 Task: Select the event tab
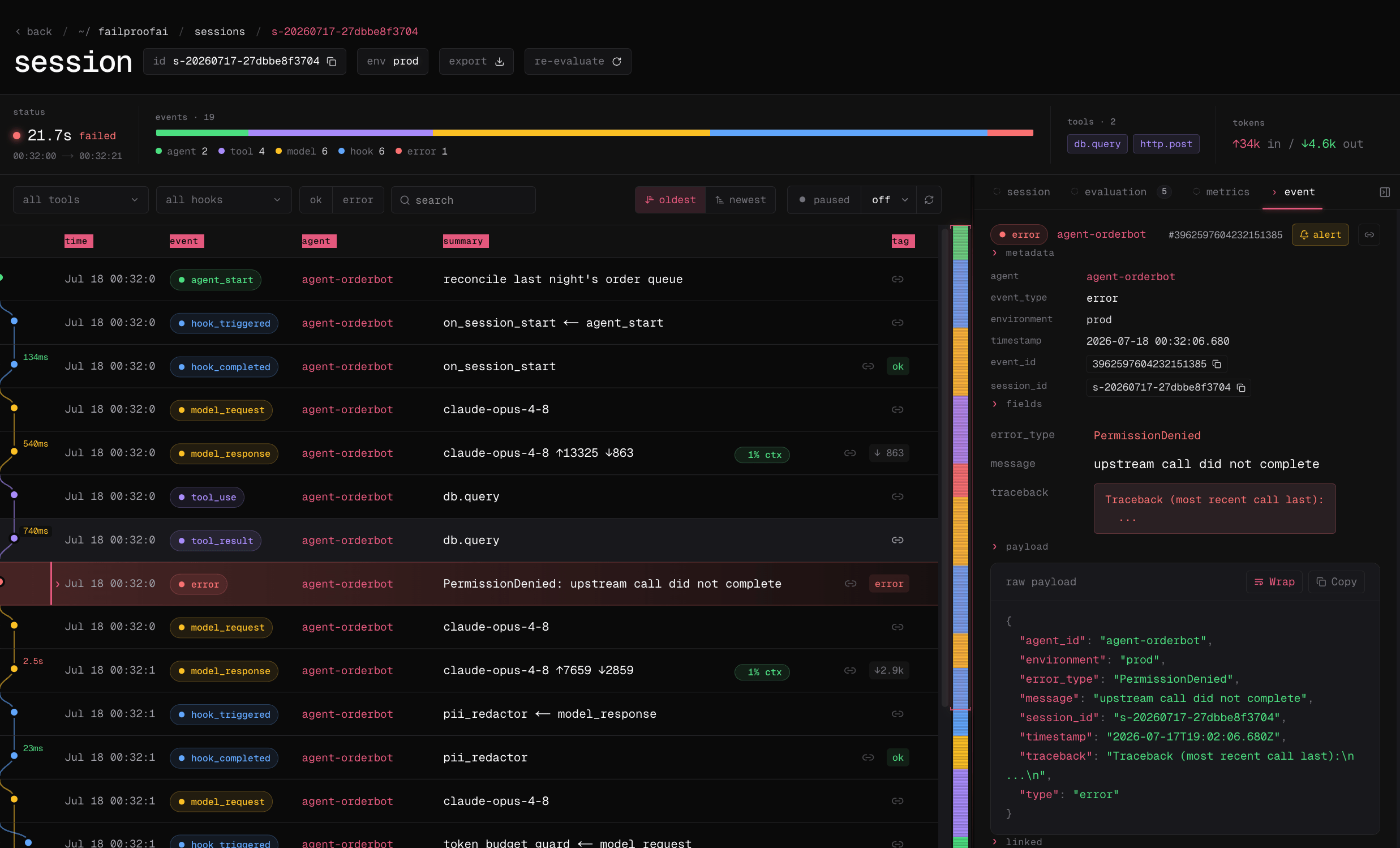[x=1292, y=192]
